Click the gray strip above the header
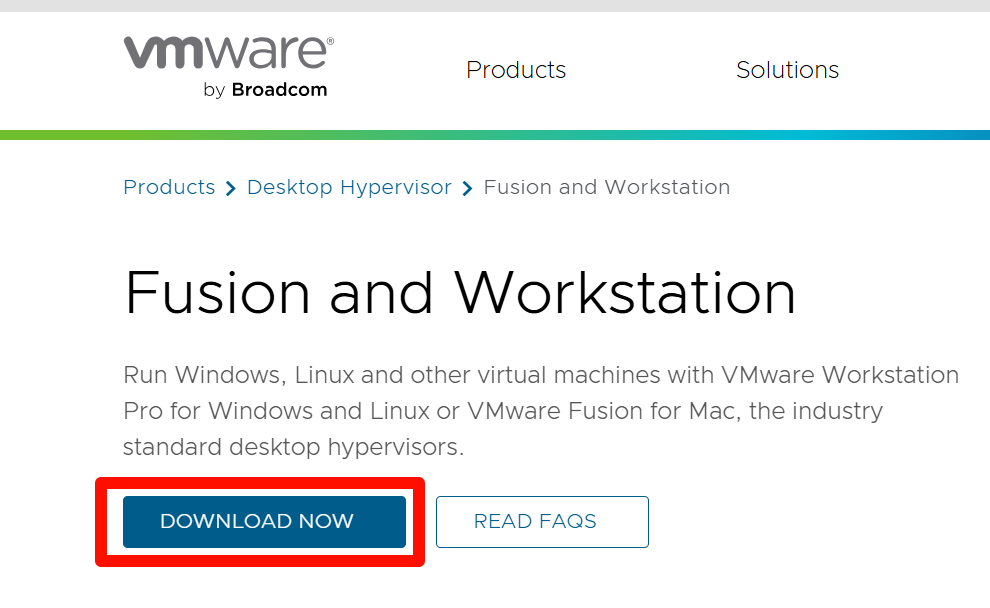The image size is (990, 608). [495, 6]
